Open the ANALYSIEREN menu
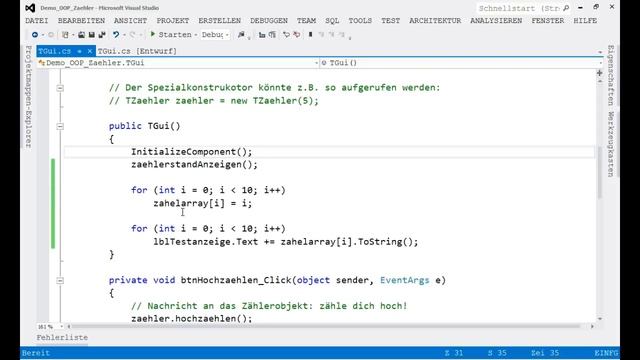The height and width of the screenshot is (360, 640). [x=496, y=20]
